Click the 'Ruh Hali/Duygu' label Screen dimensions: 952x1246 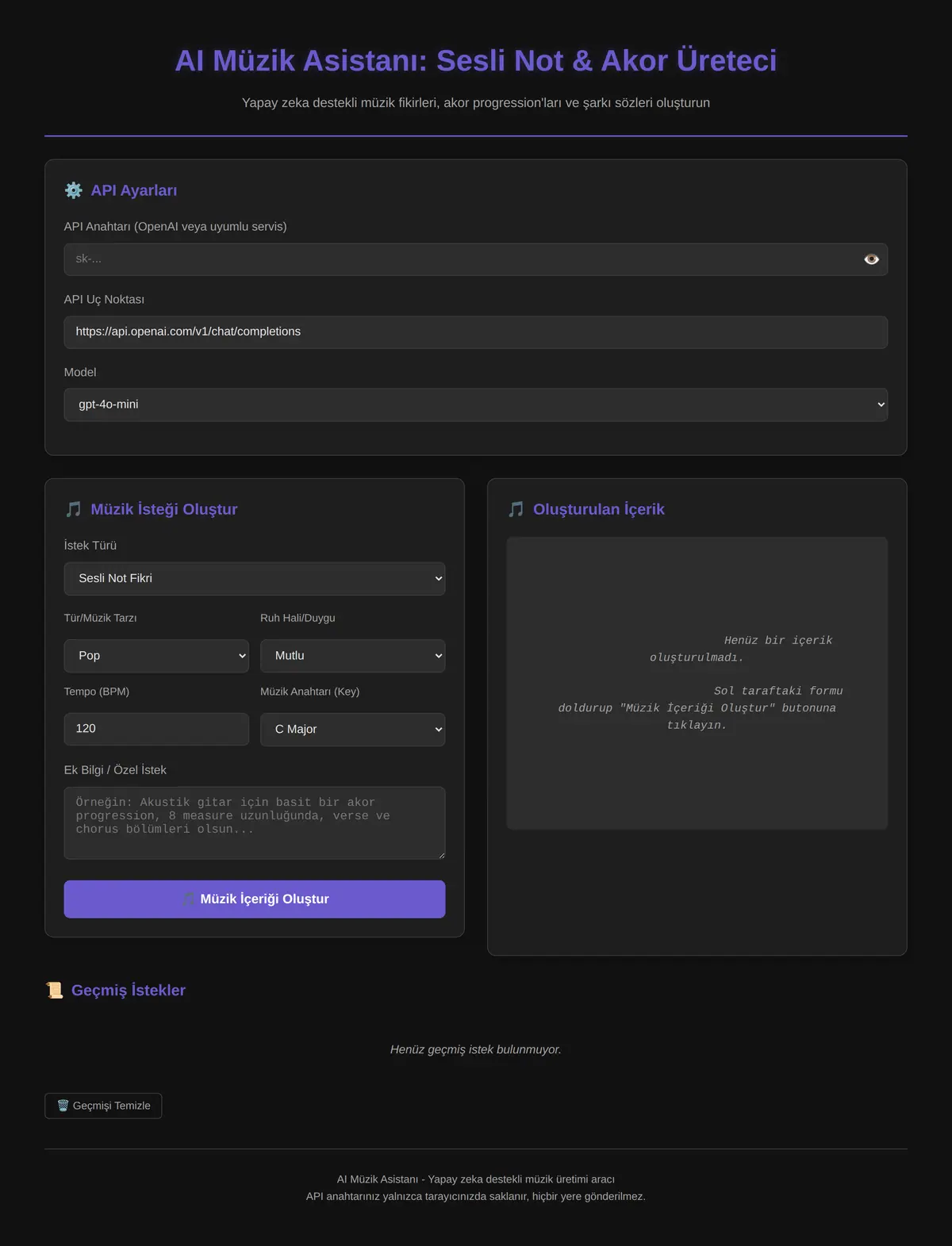297,618
